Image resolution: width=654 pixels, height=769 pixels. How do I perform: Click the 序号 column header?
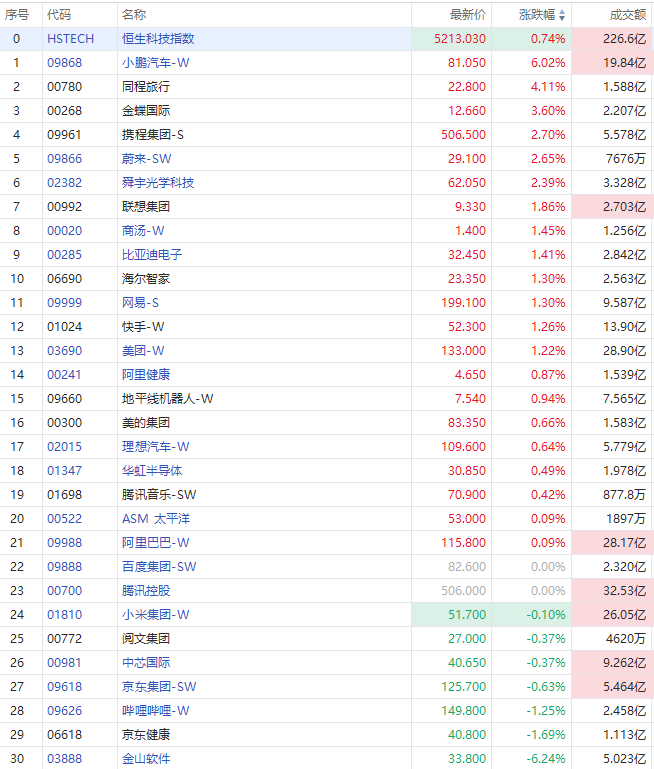click(x=17, y=15)
